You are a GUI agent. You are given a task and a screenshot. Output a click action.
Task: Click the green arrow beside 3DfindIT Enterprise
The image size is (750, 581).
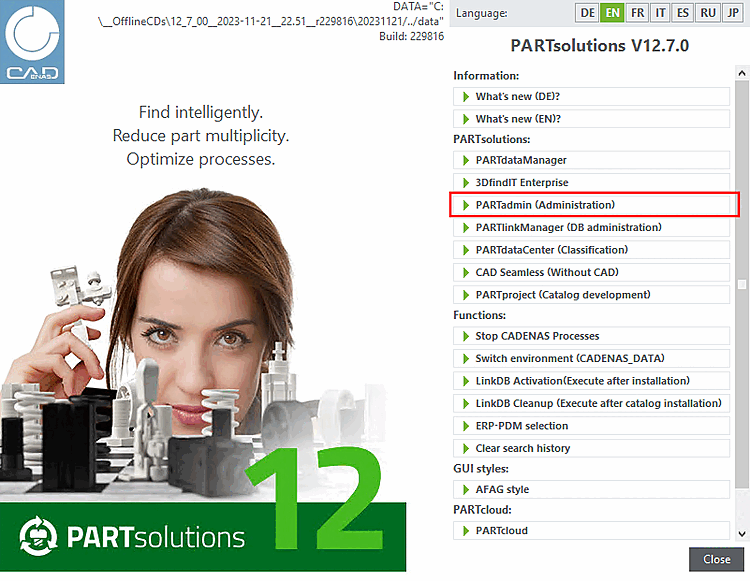466,183
